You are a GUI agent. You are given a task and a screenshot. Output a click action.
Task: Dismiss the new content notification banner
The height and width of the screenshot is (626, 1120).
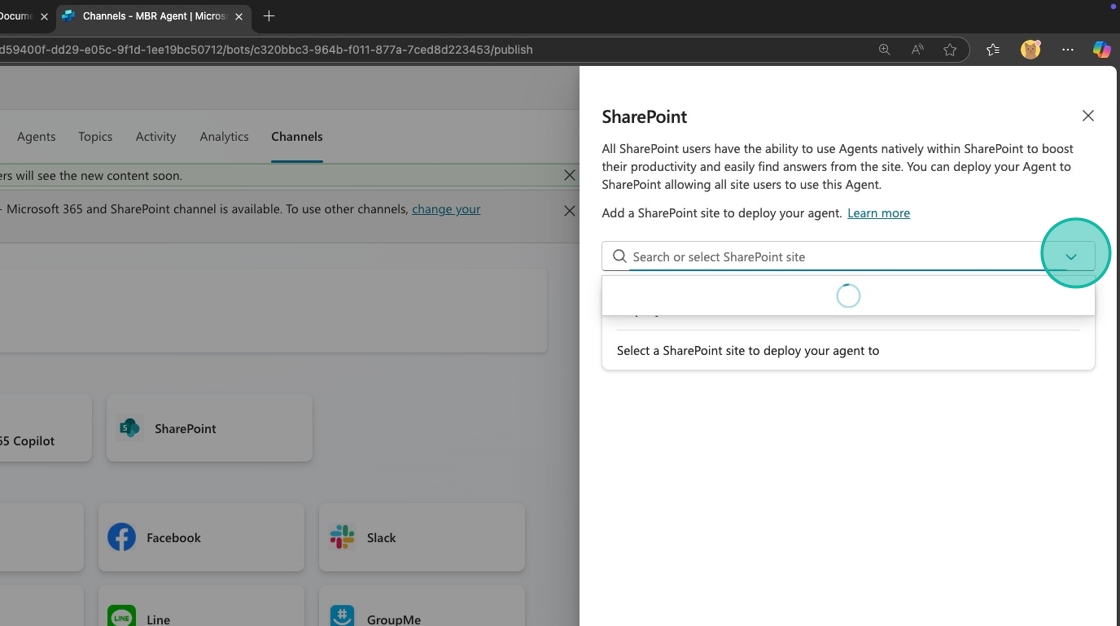569,175
